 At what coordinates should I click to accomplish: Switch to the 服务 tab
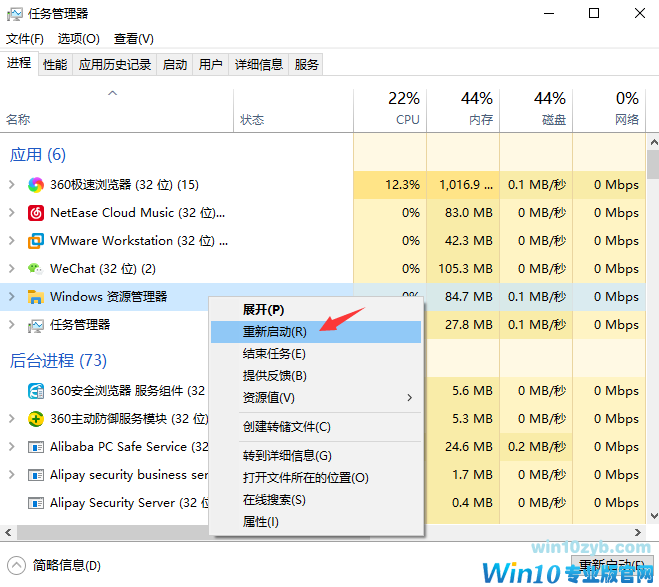click(306, 65)
